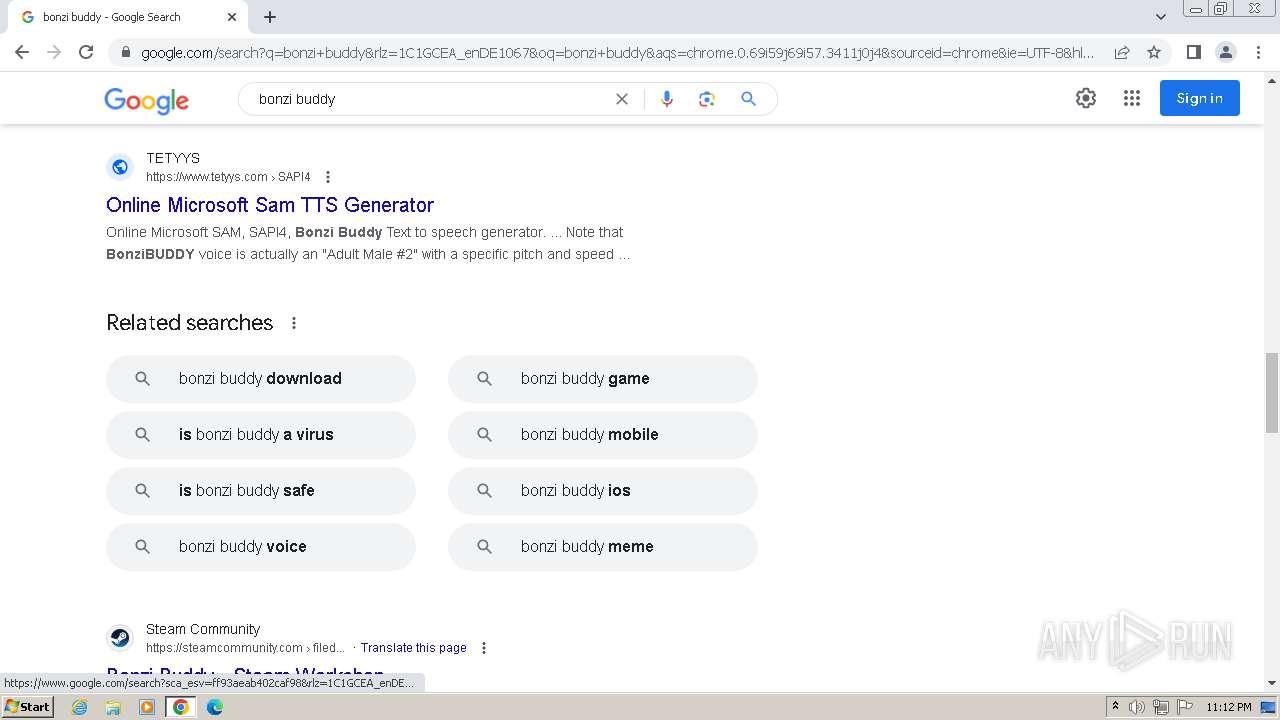Viewport: 1280px width, 720px height.
Task: Open Online Microsoft Sam TTS Generator link
Action: [270, 205]
